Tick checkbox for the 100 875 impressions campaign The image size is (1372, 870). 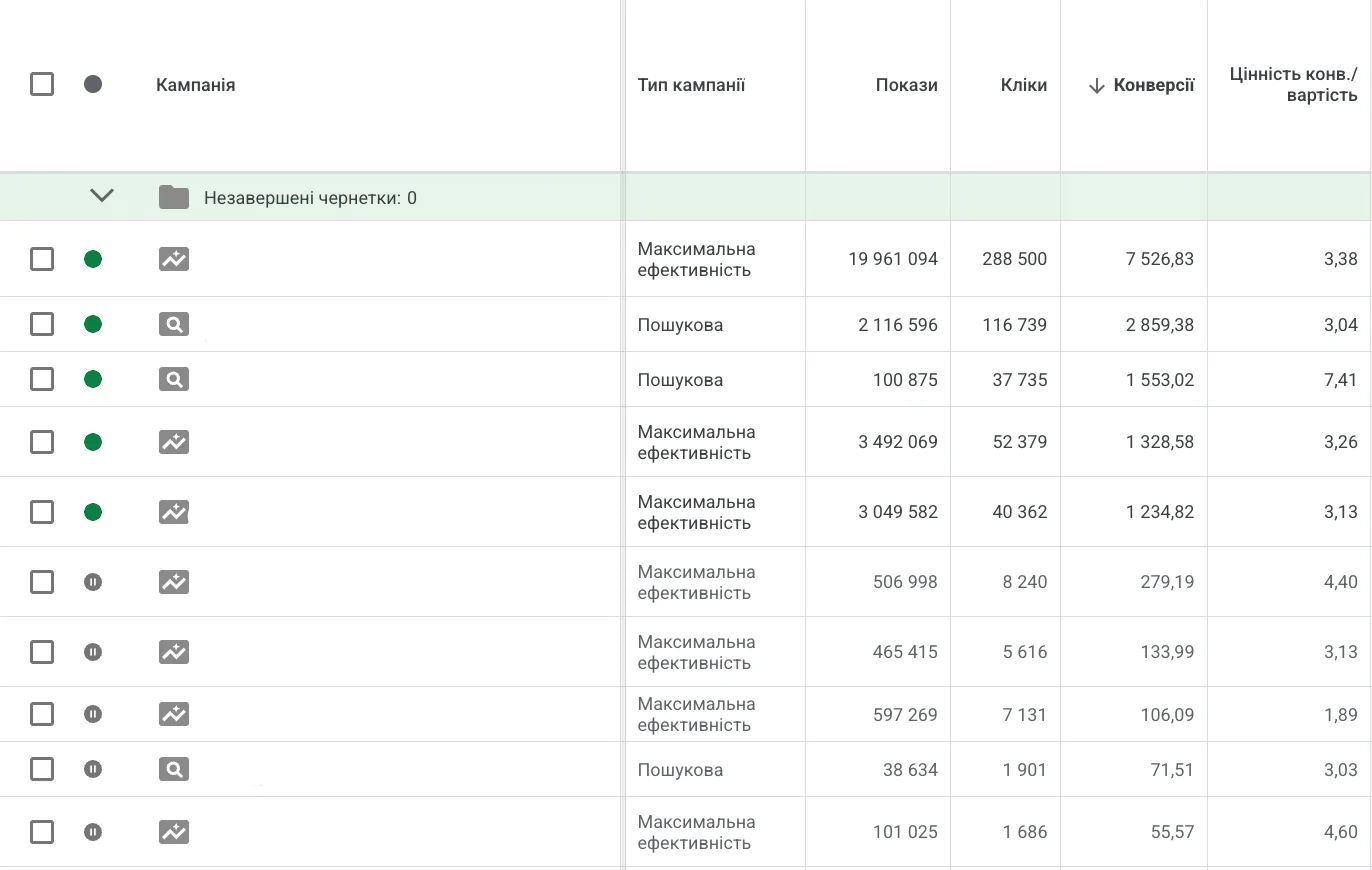pyautogui.click(x=42, y=379)
